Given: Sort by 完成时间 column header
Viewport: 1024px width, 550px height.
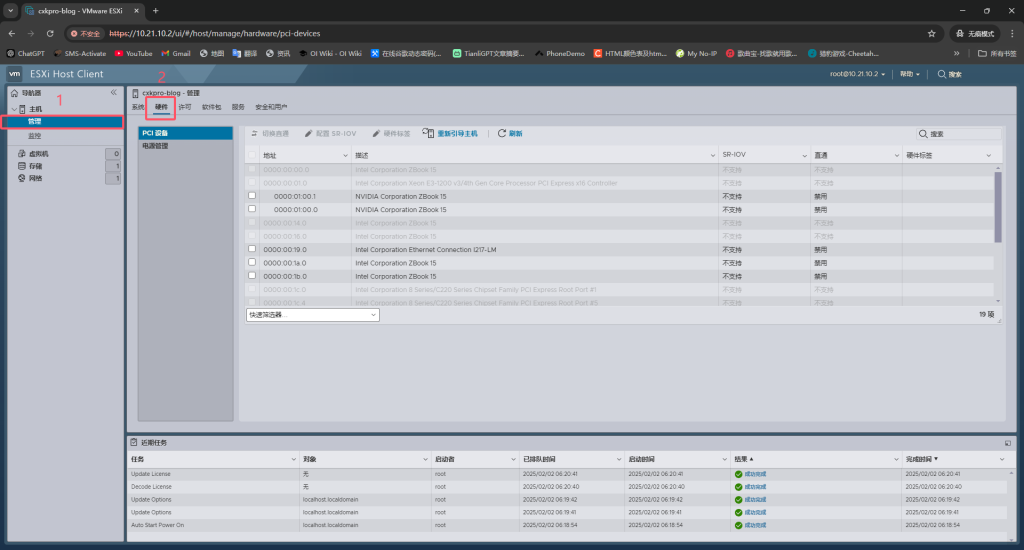Looking at the screenshot, I should (920, 459).
